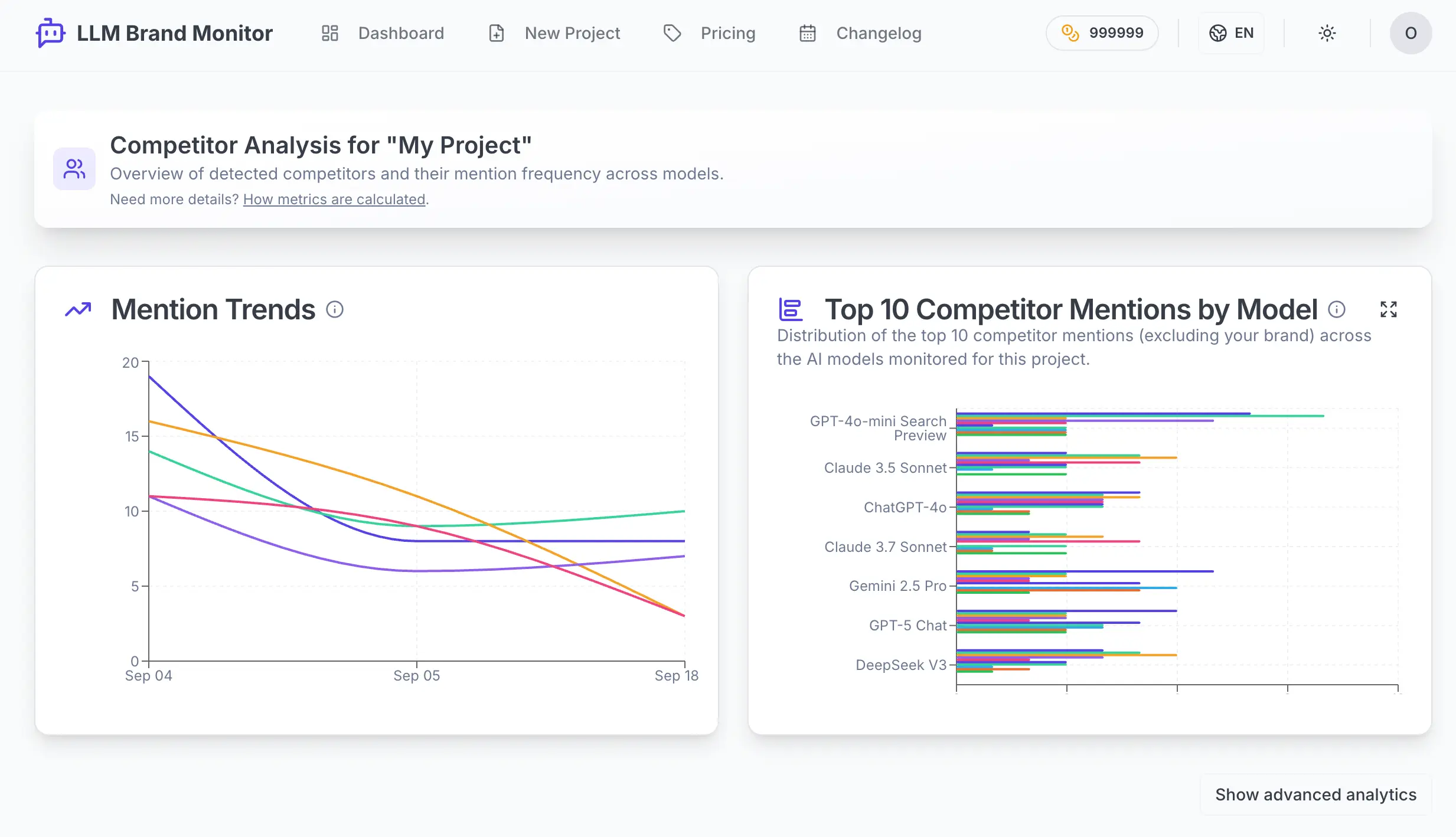Viewport: 1456px width, 837px height.
Task: Open the How metrics are calculated link
Action: click(x=334, y=200)
